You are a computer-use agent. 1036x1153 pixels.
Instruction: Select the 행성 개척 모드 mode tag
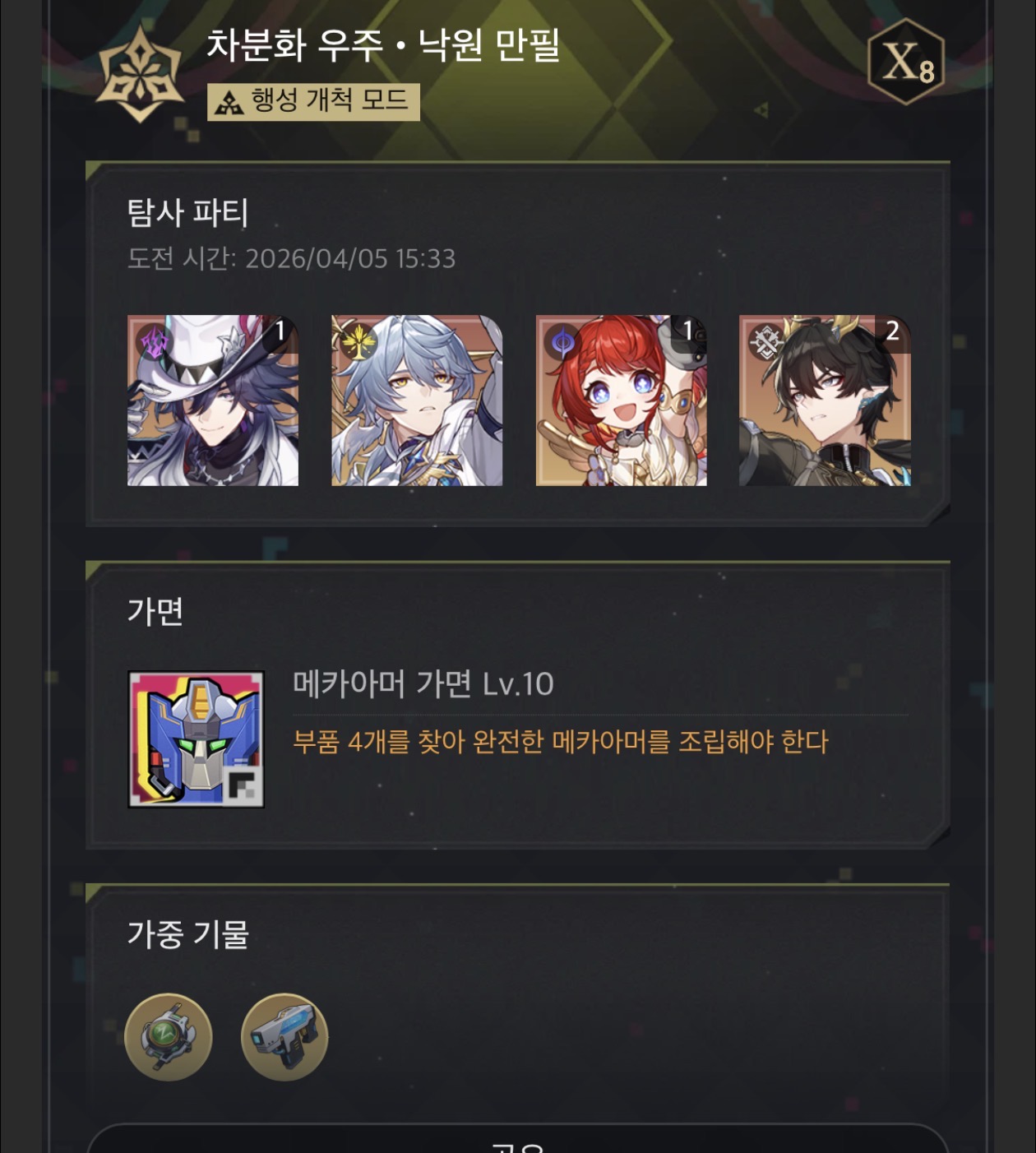[313, 102]
